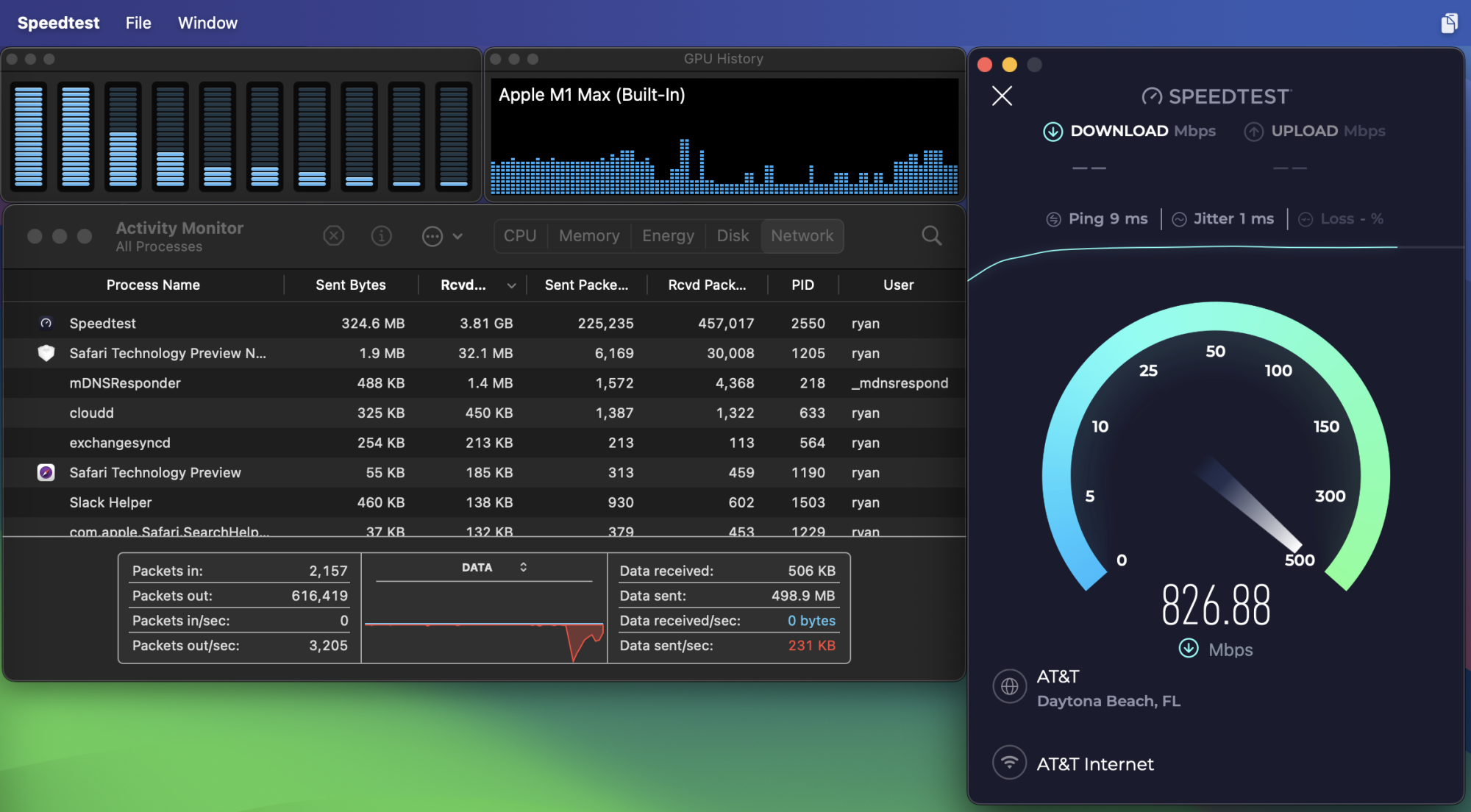Click the Activity Monitor search magnifier icon
Image resolution: width=1471 pixels, height=812 pixels.
pyautogui.click(x=931, y=235)
